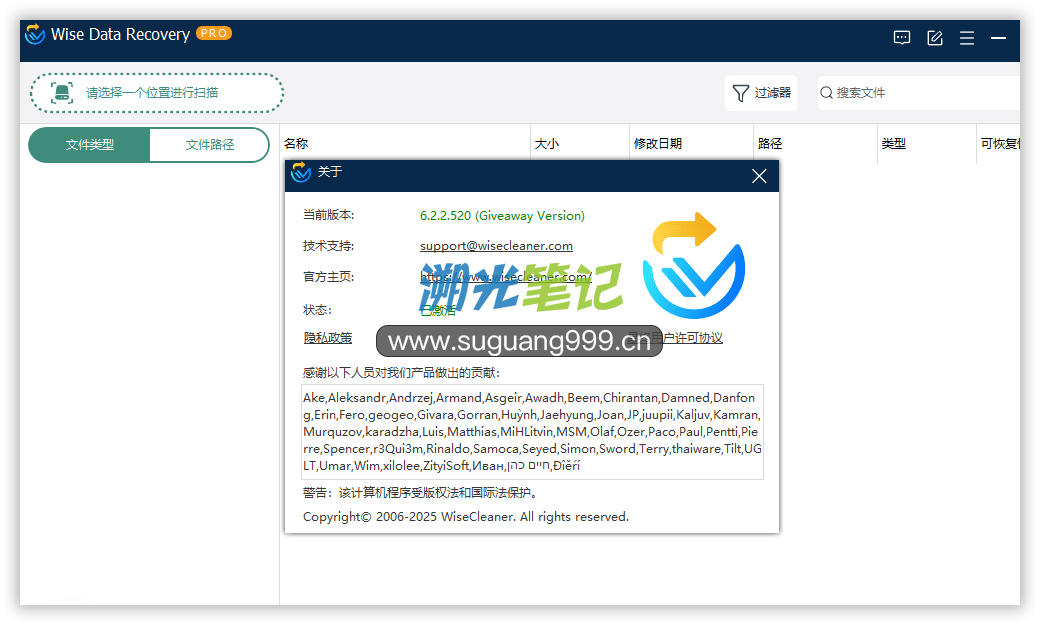
Task: Click inside the 搜索文件 search field
Action: tap(920, 93)
